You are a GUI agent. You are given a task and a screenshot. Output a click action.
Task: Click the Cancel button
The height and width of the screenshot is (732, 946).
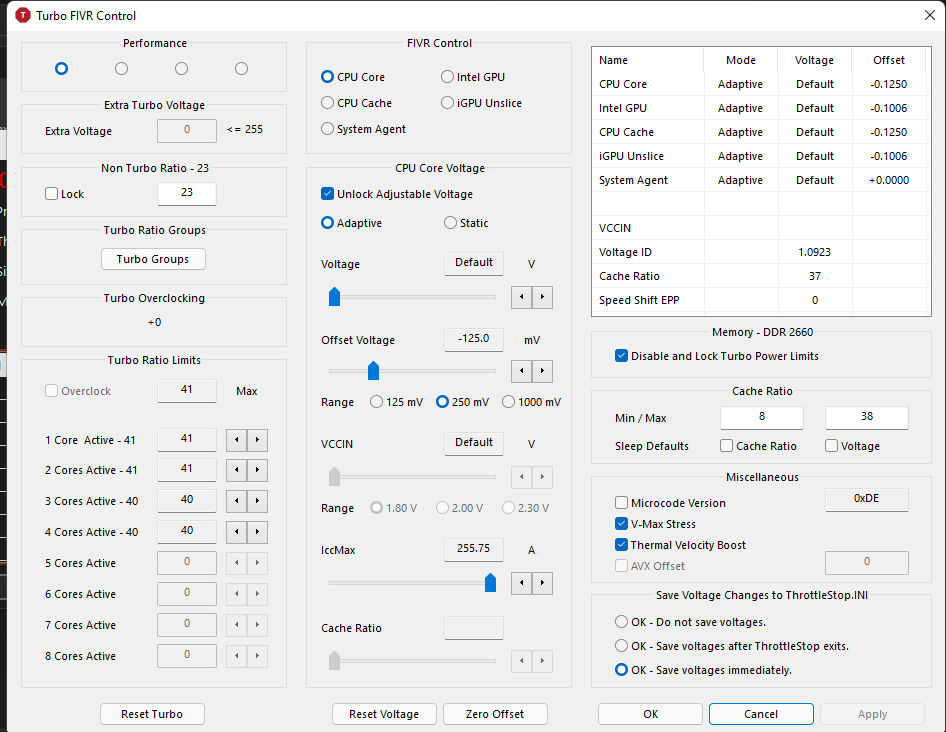[x=761, y=714]
